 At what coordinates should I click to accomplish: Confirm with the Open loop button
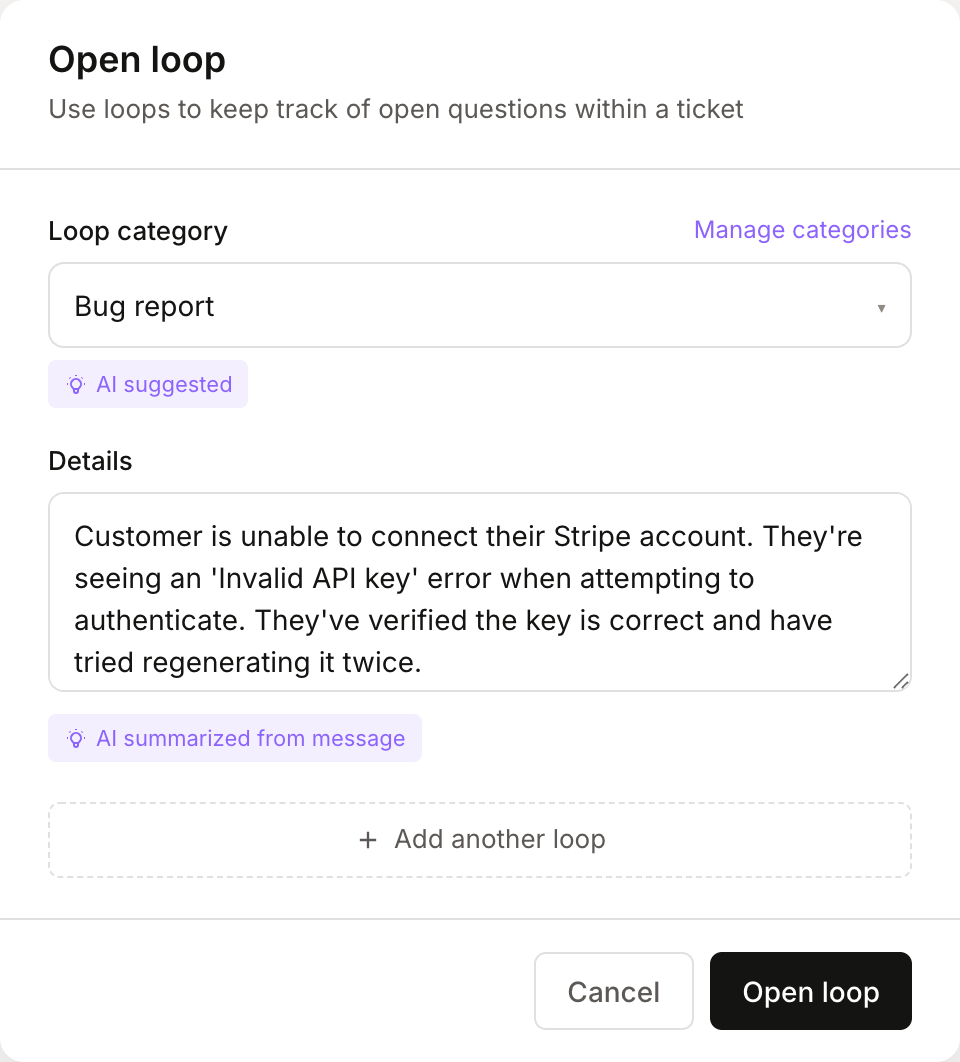(x=810, y=991)
